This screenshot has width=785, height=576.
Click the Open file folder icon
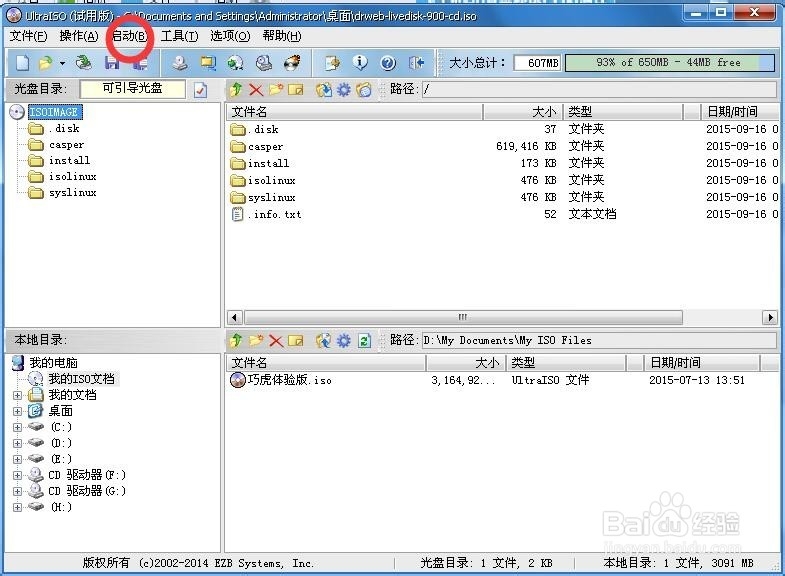point(46,63)
